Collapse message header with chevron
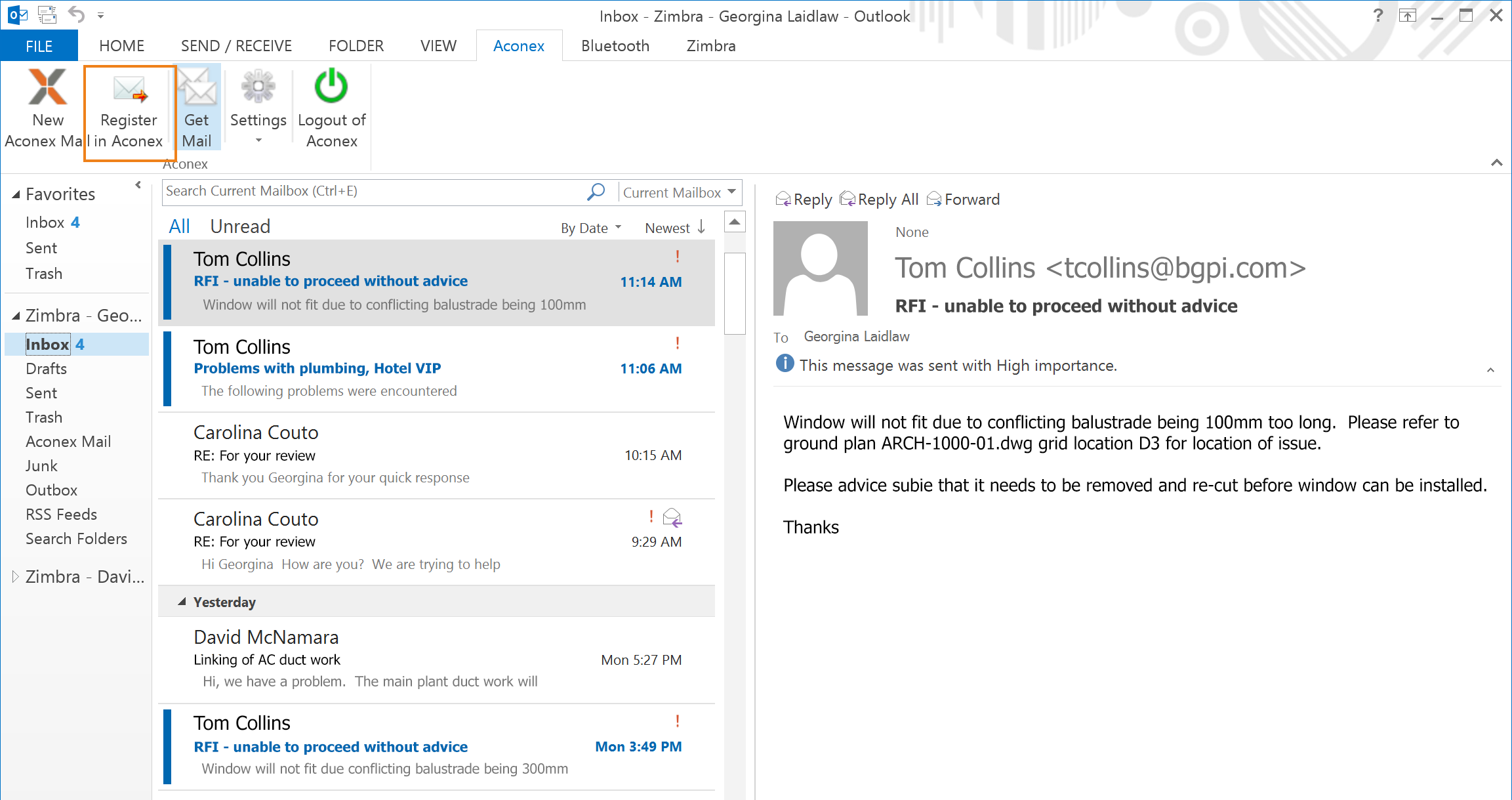1512x800 pixels. point(1490,370)
